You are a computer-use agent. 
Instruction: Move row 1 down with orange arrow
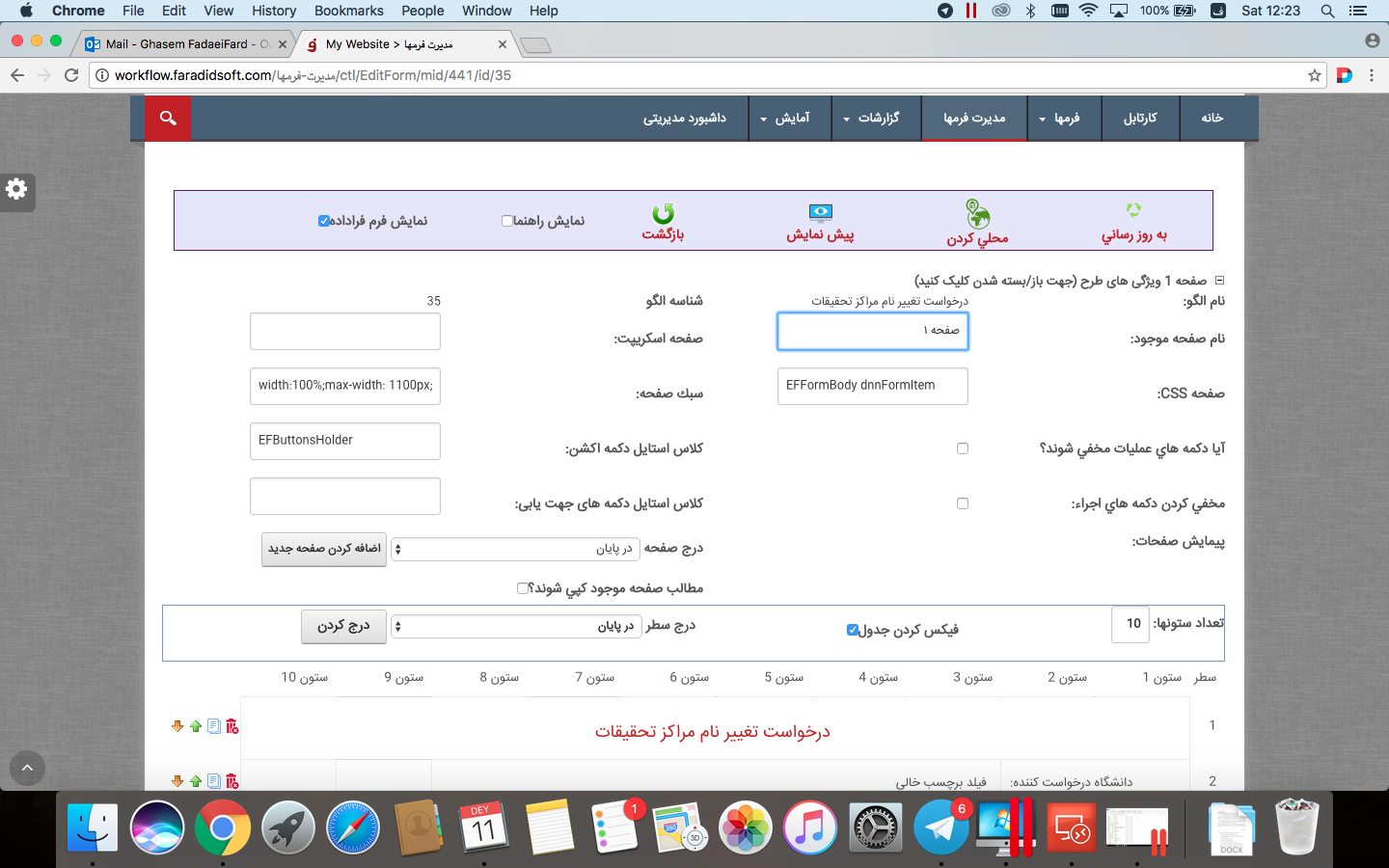click(x=177, y=726)
